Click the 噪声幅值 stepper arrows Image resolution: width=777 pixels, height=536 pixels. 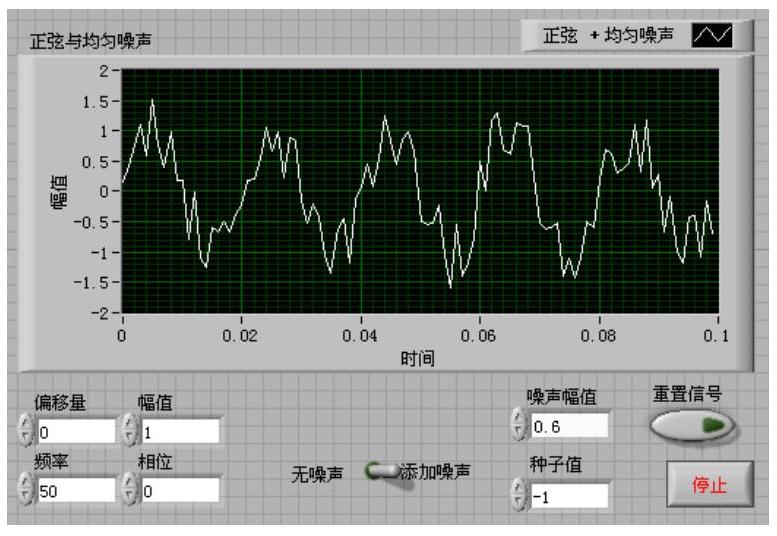(519, 424)
